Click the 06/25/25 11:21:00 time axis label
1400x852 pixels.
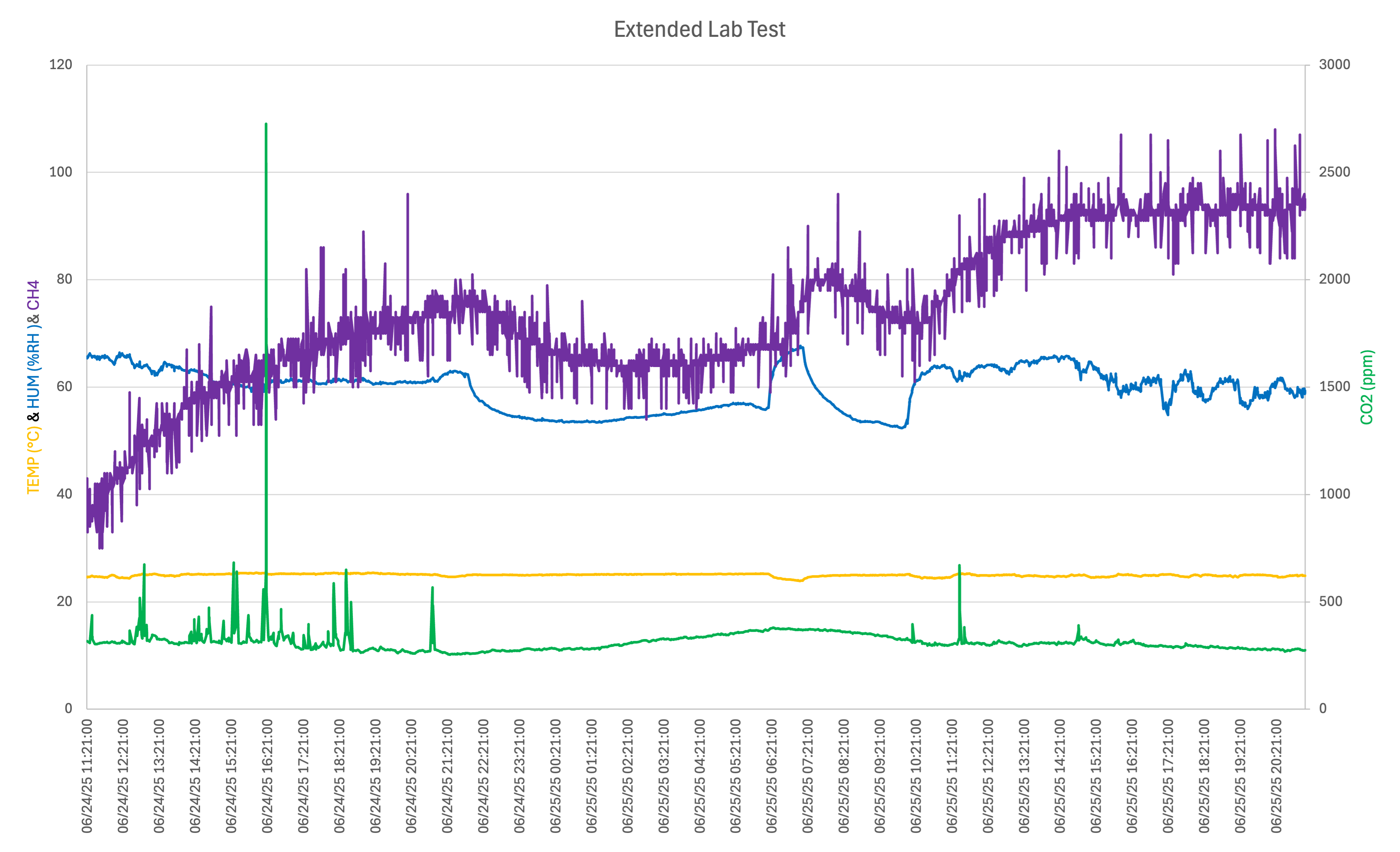point(952,776)
